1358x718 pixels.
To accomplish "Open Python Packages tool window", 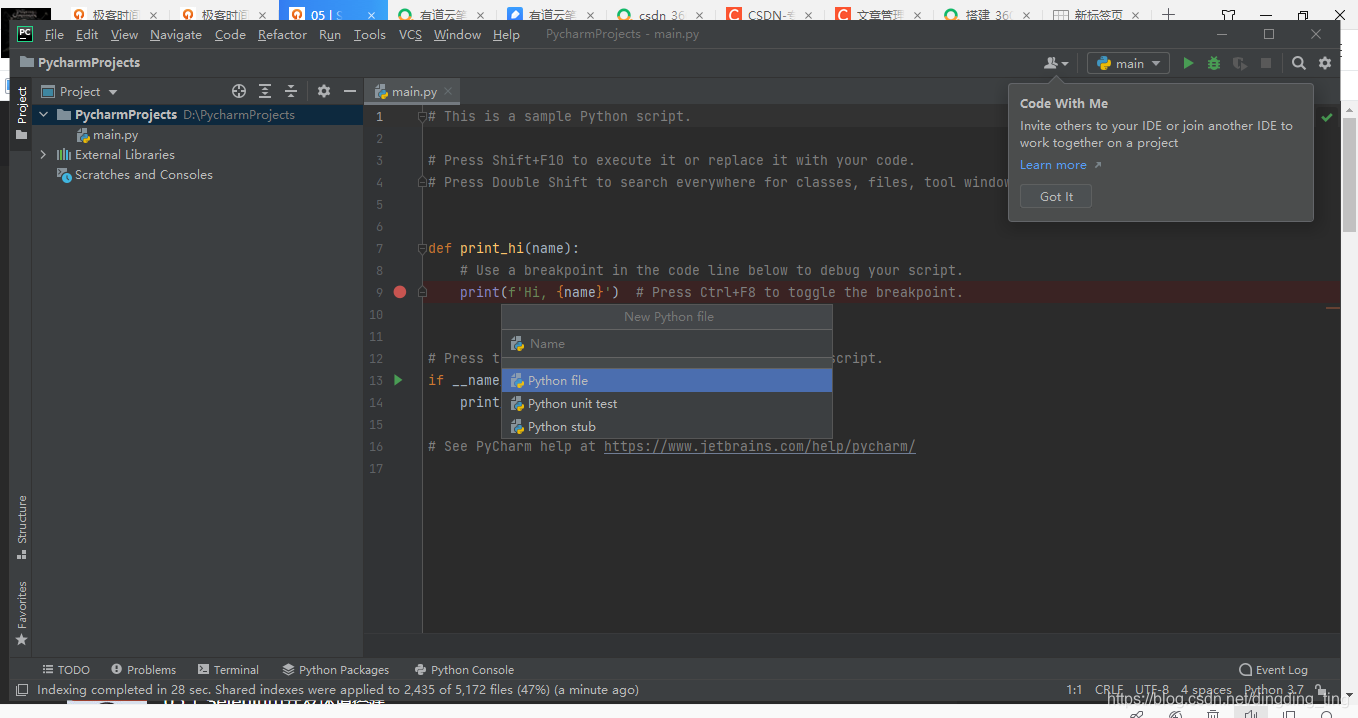I will (x=335, y=670).
